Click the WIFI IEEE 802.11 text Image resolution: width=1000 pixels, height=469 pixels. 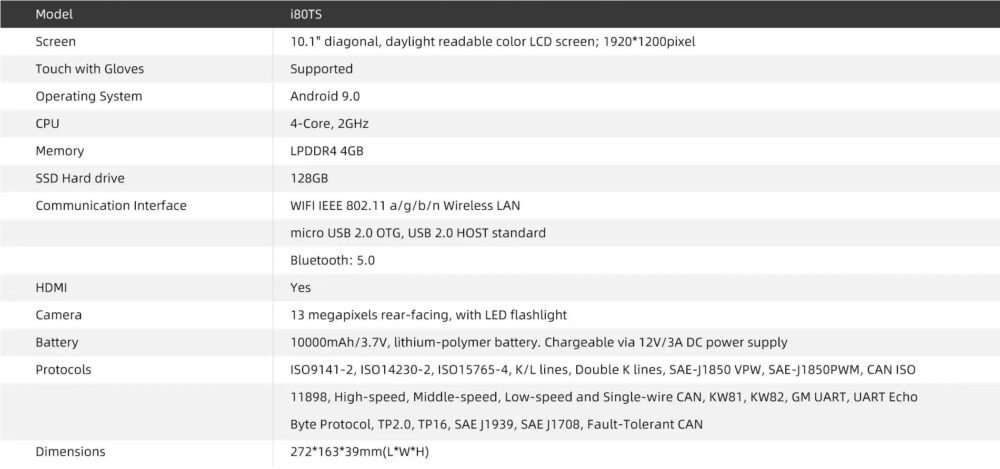pyautogui.click(x=405, y=206)
